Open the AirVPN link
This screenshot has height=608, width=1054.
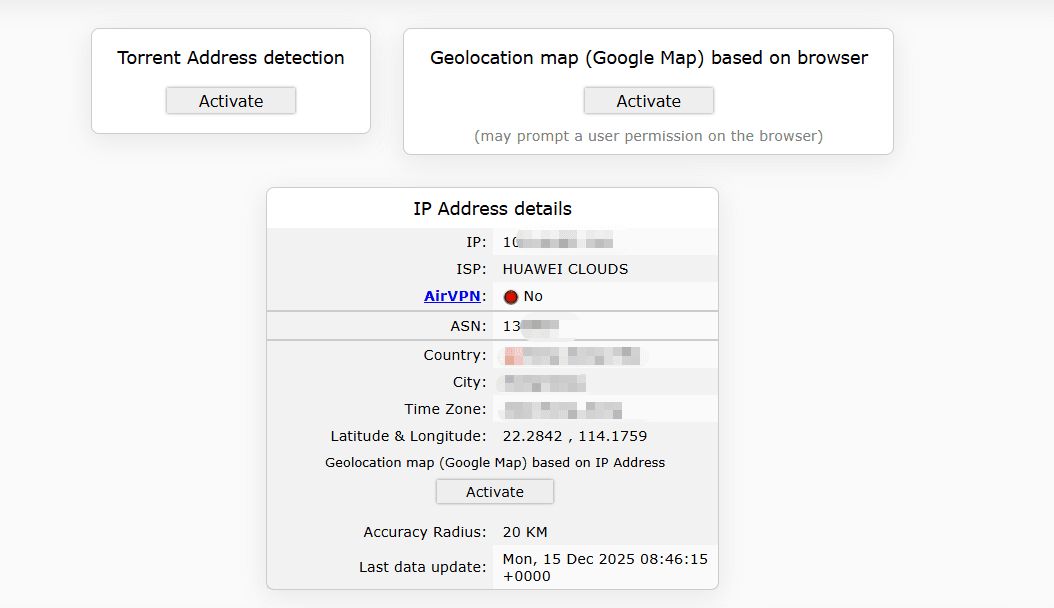[452, 296]
